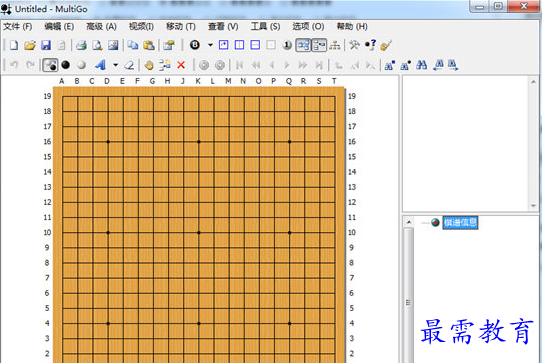This screenshot has height=363, width=542.
Task: Open the 视频(I) menu
Action: (141, 27)
